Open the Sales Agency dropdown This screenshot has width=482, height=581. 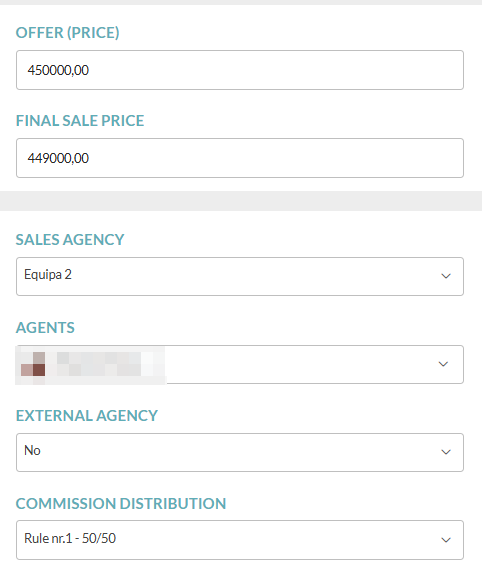click(x=240, y=276)
